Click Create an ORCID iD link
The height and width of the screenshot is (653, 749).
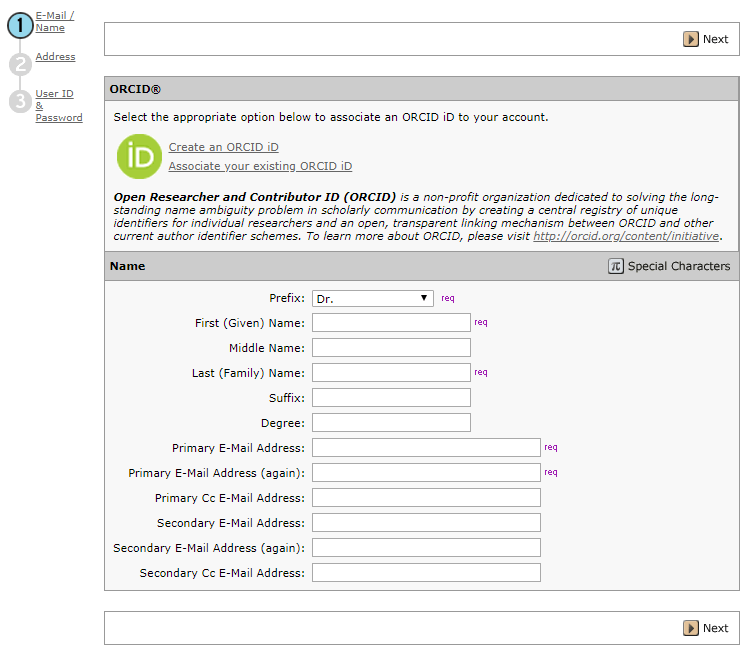point(223,147)
